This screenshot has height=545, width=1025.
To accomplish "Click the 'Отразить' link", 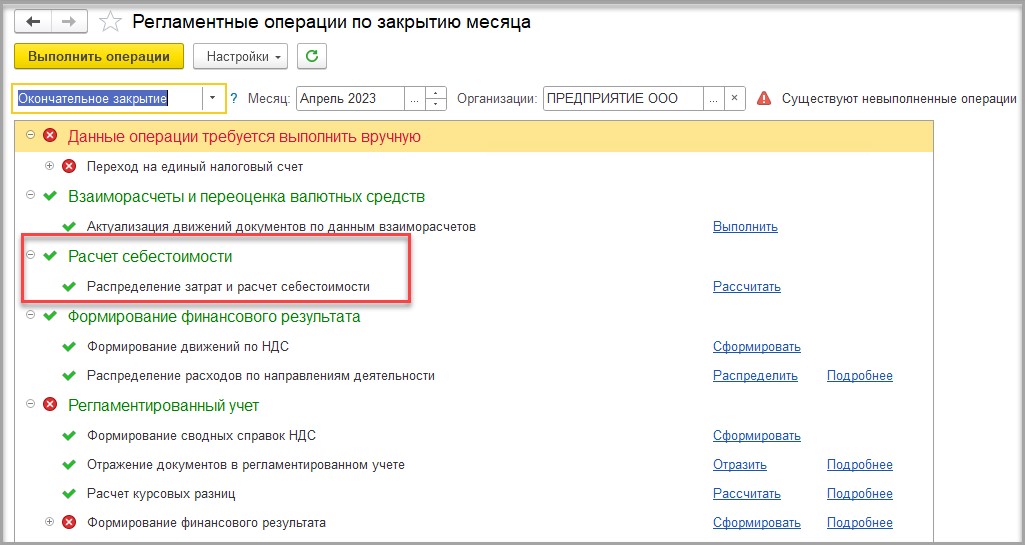I will pyautogui.click(x=739, y=465).
